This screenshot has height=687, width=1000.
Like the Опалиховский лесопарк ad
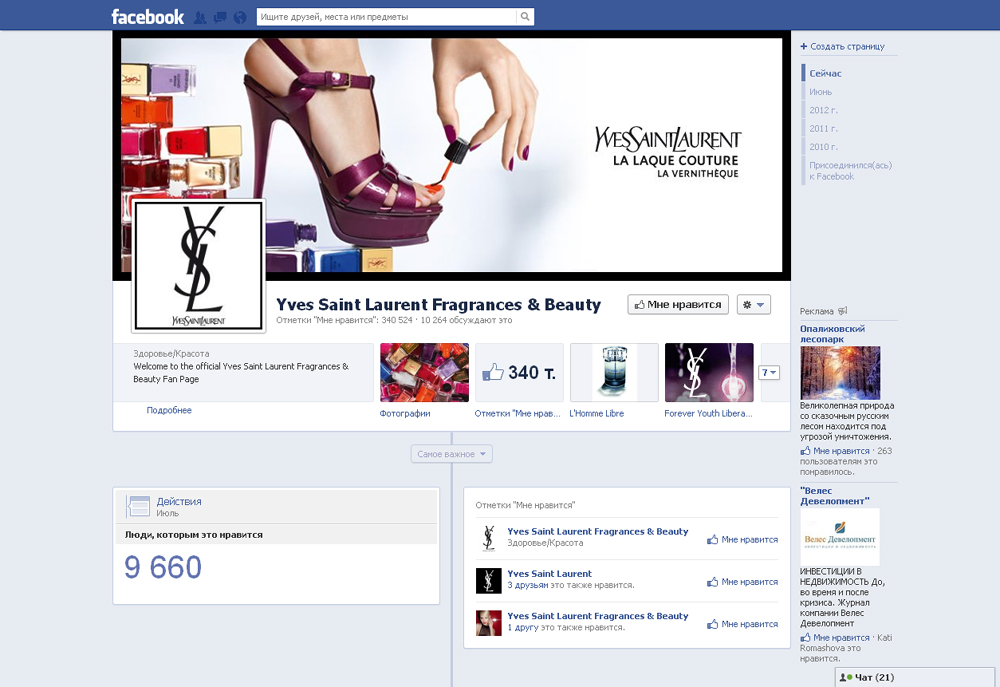tap(834, 451)
